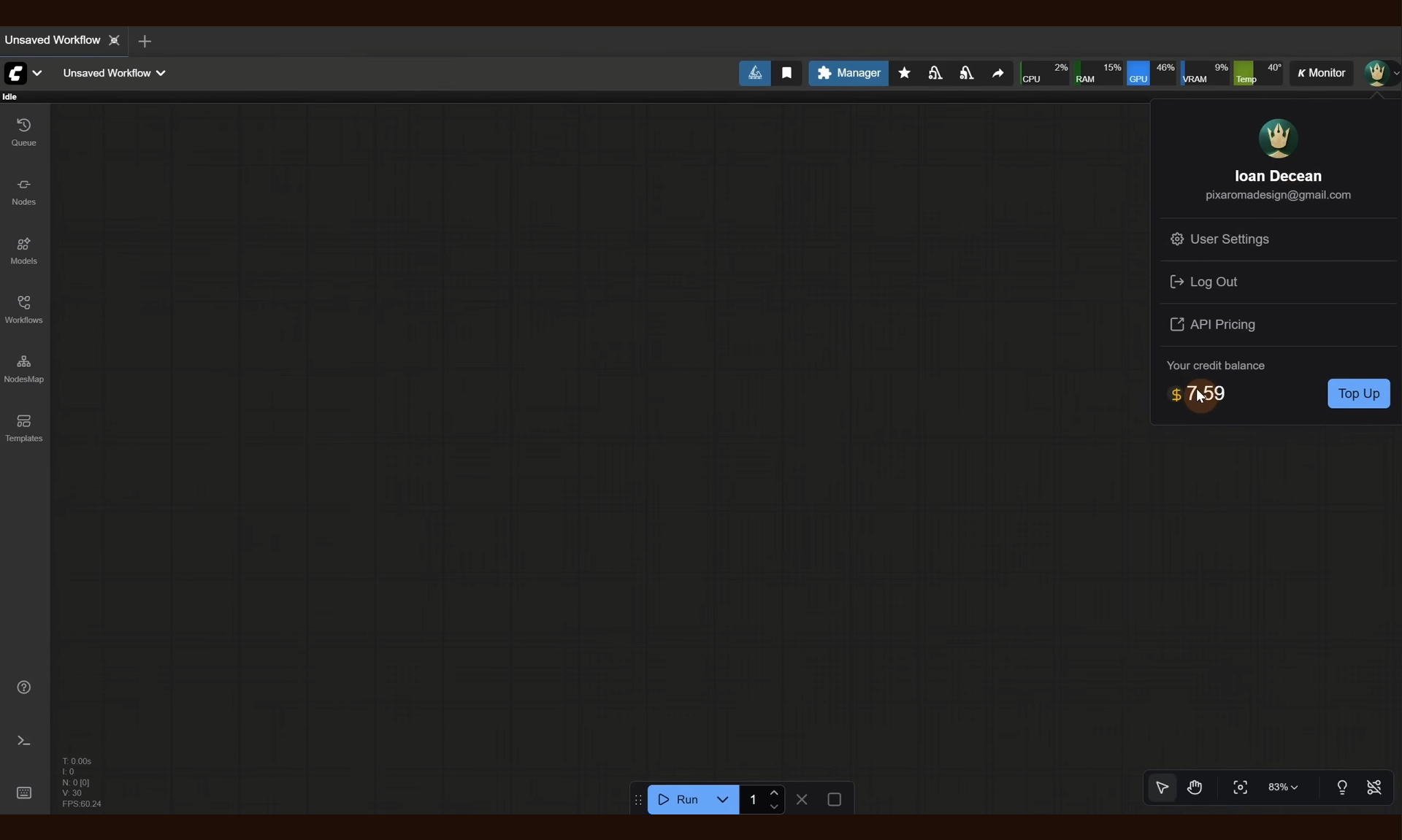The width and height of the screenshot is (1402, 840).
Task: Open the Nodes library panel
Action: point(23,191)
